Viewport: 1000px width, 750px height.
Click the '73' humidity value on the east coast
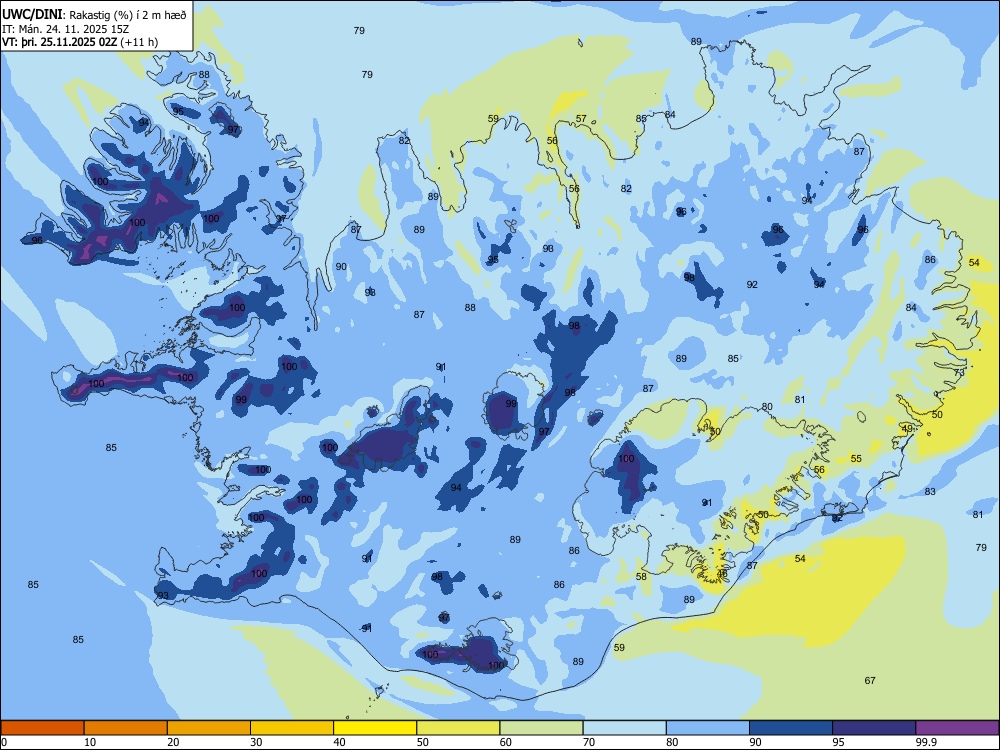pos(959,372)
